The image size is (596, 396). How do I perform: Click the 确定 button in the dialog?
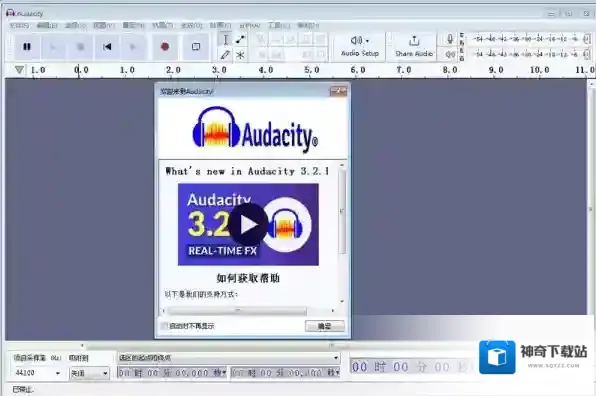325,326
